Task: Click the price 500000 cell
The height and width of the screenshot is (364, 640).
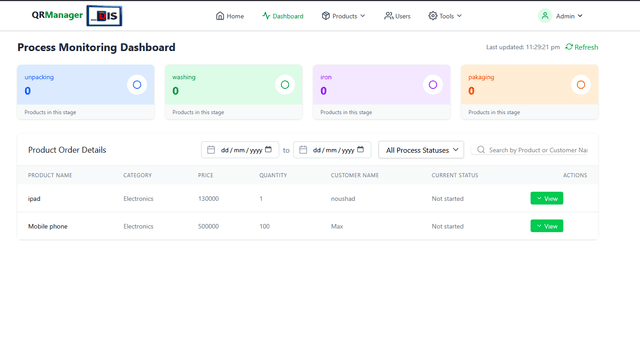Action: point(209,226)
